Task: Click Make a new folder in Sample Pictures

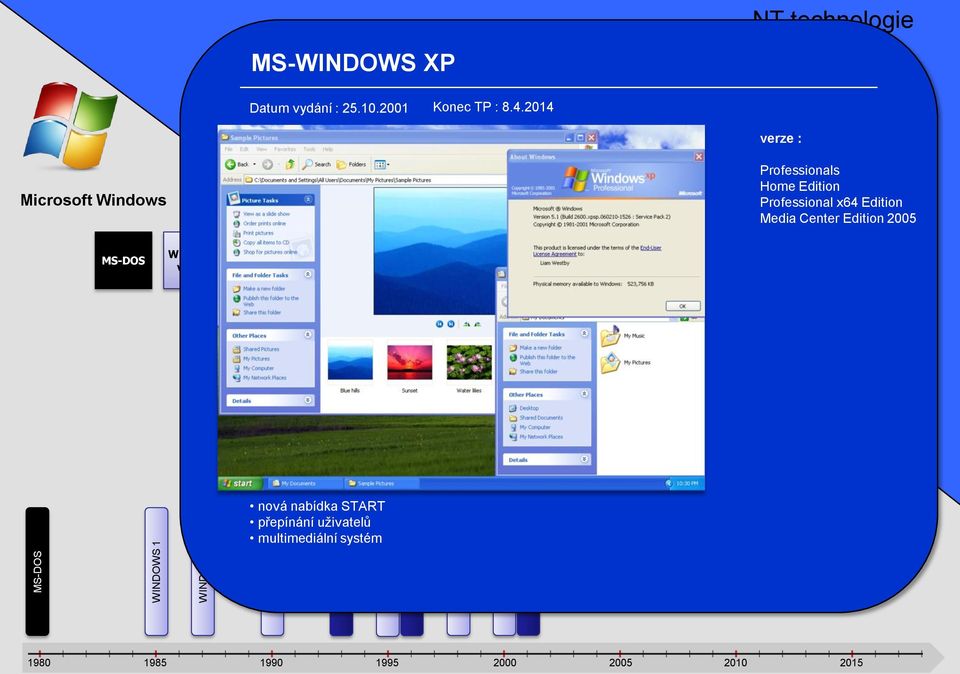Action: [264, 288]
